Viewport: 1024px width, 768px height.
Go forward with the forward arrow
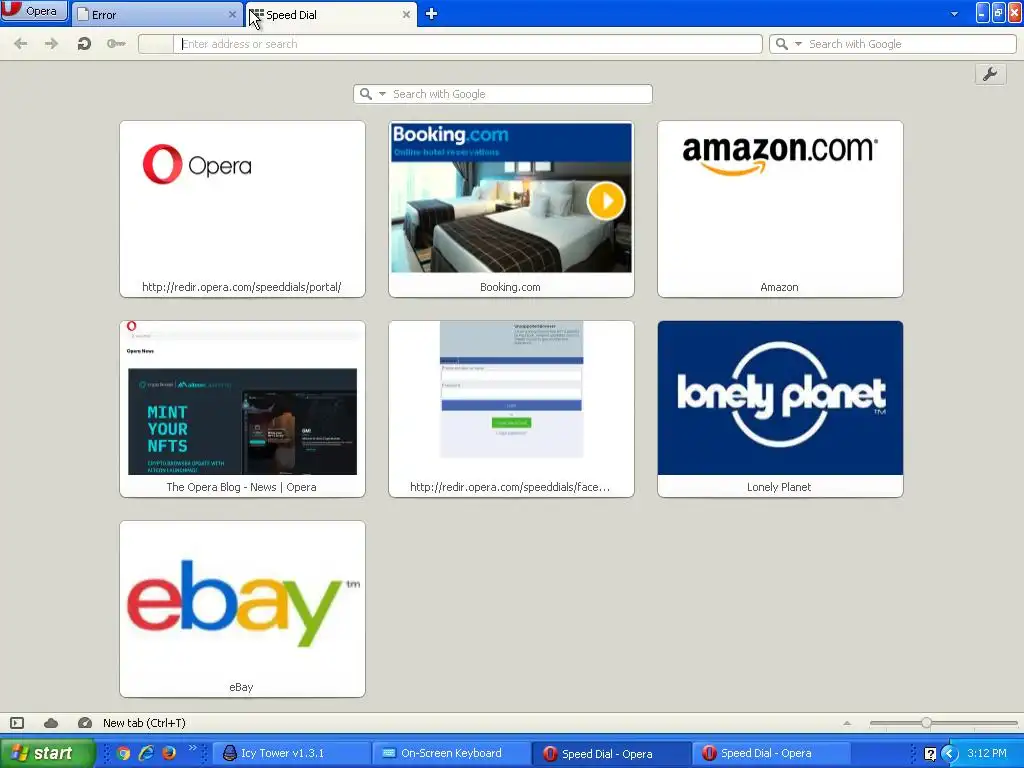pyautogui.click(x=52, y=44)
